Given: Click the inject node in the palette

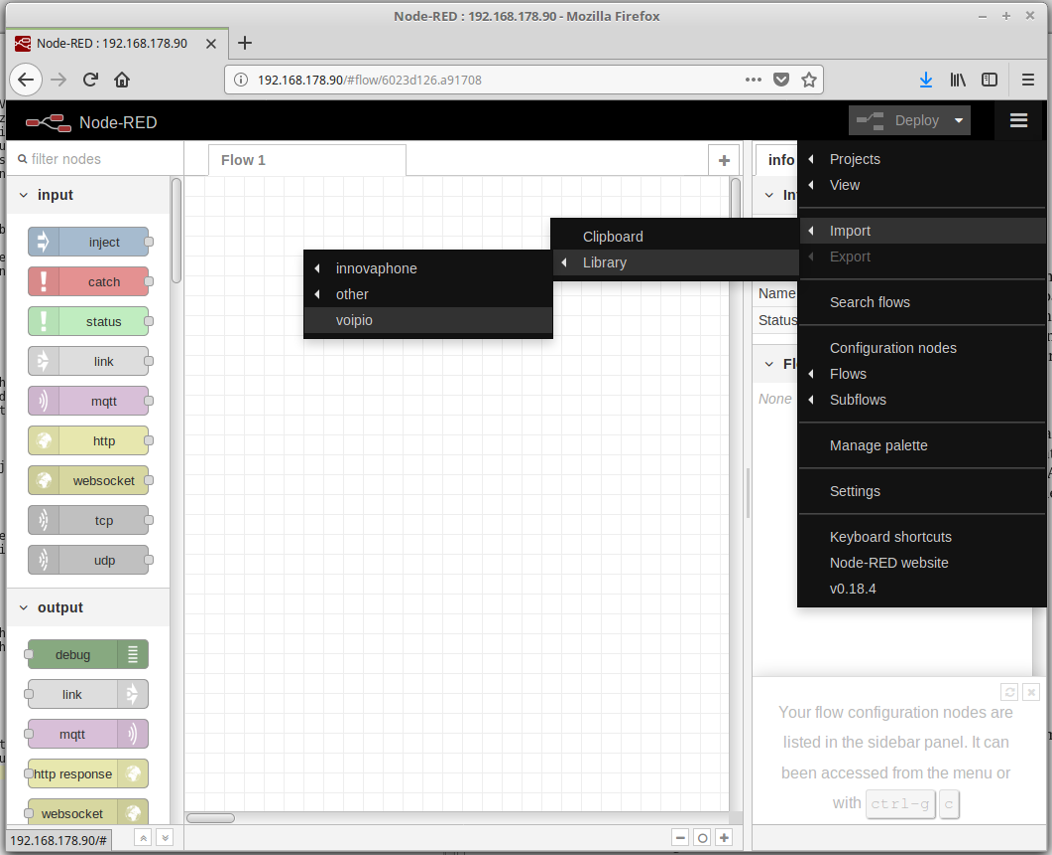Looking at the screenshot, I should click(89, 242).
